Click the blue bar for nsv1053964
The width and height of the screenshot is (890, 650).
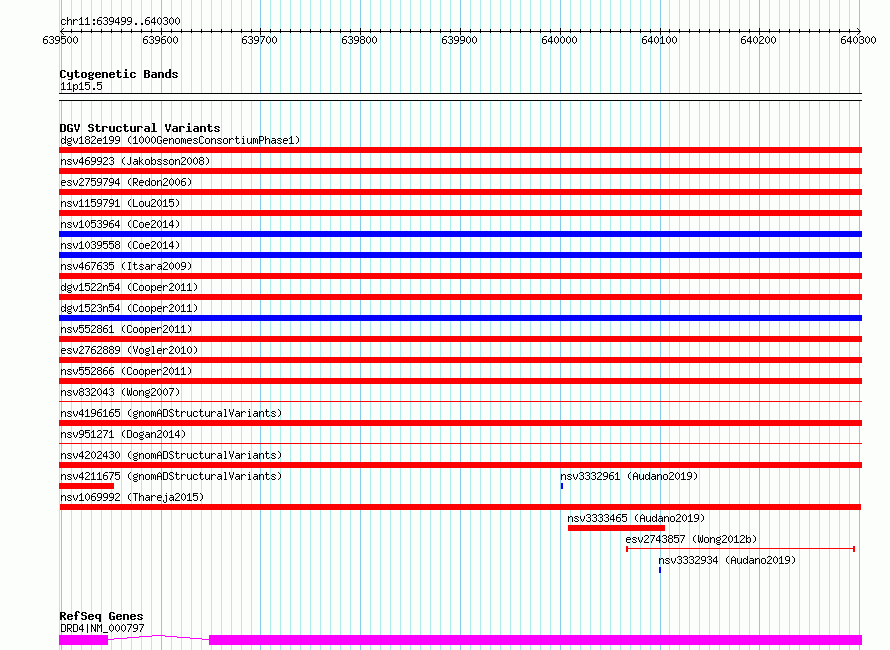coord(460,234)
